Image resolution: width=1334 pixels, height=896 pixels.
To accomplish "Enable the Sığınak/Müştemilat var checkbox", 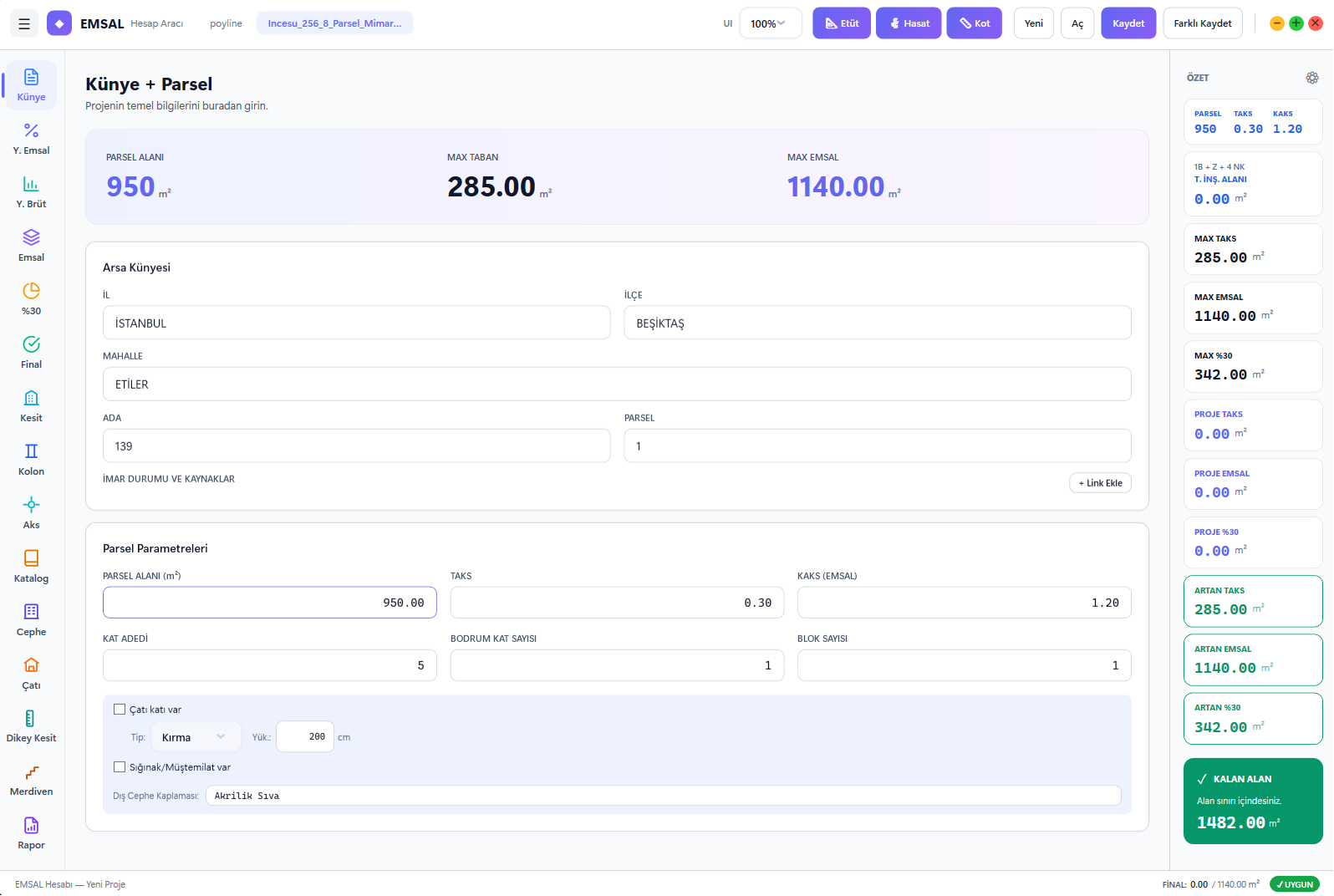I will [x=120, y=767].
